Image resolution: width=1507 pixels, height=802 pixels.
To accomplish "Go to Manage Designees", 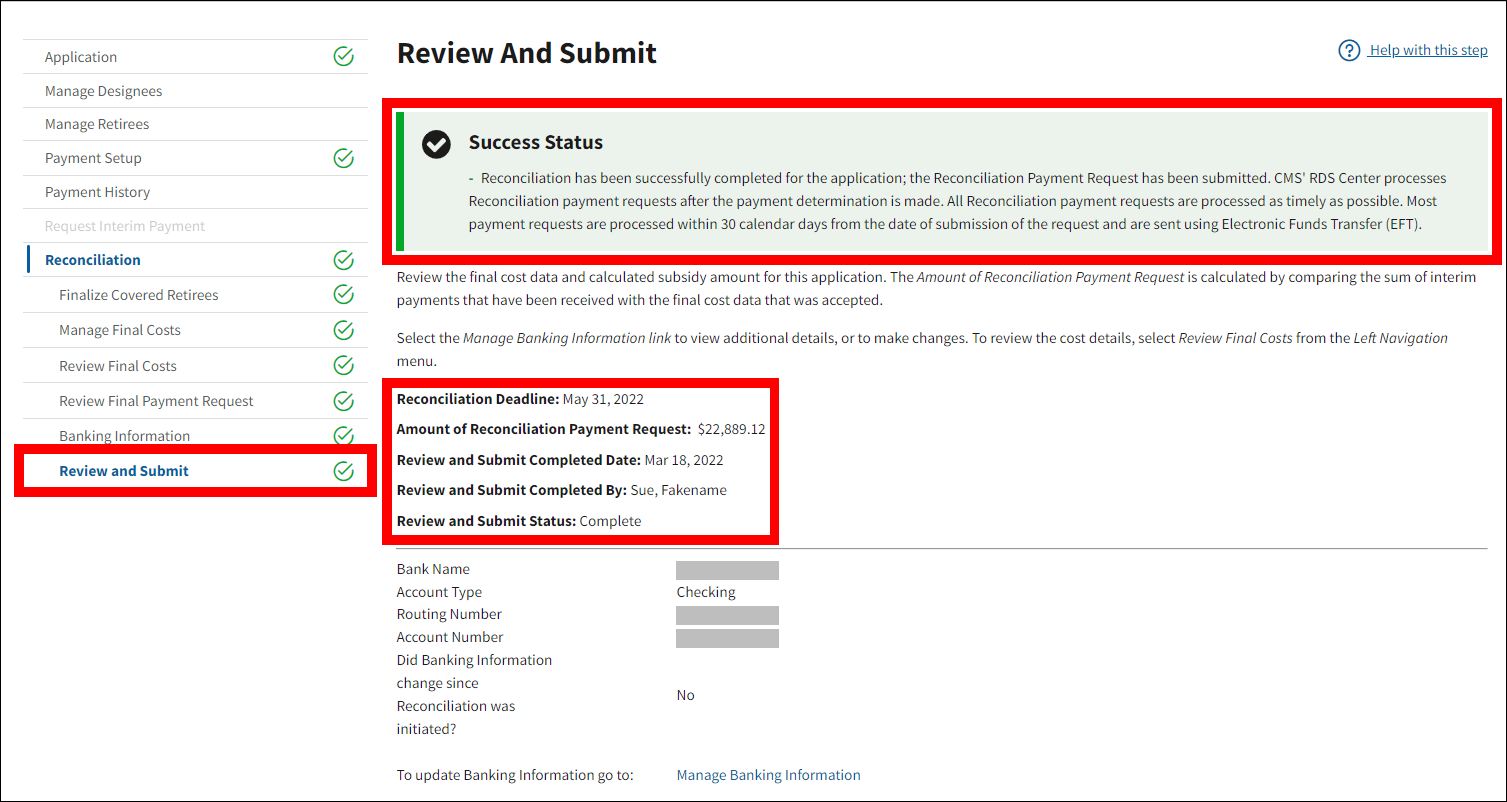I will (103, 91).
